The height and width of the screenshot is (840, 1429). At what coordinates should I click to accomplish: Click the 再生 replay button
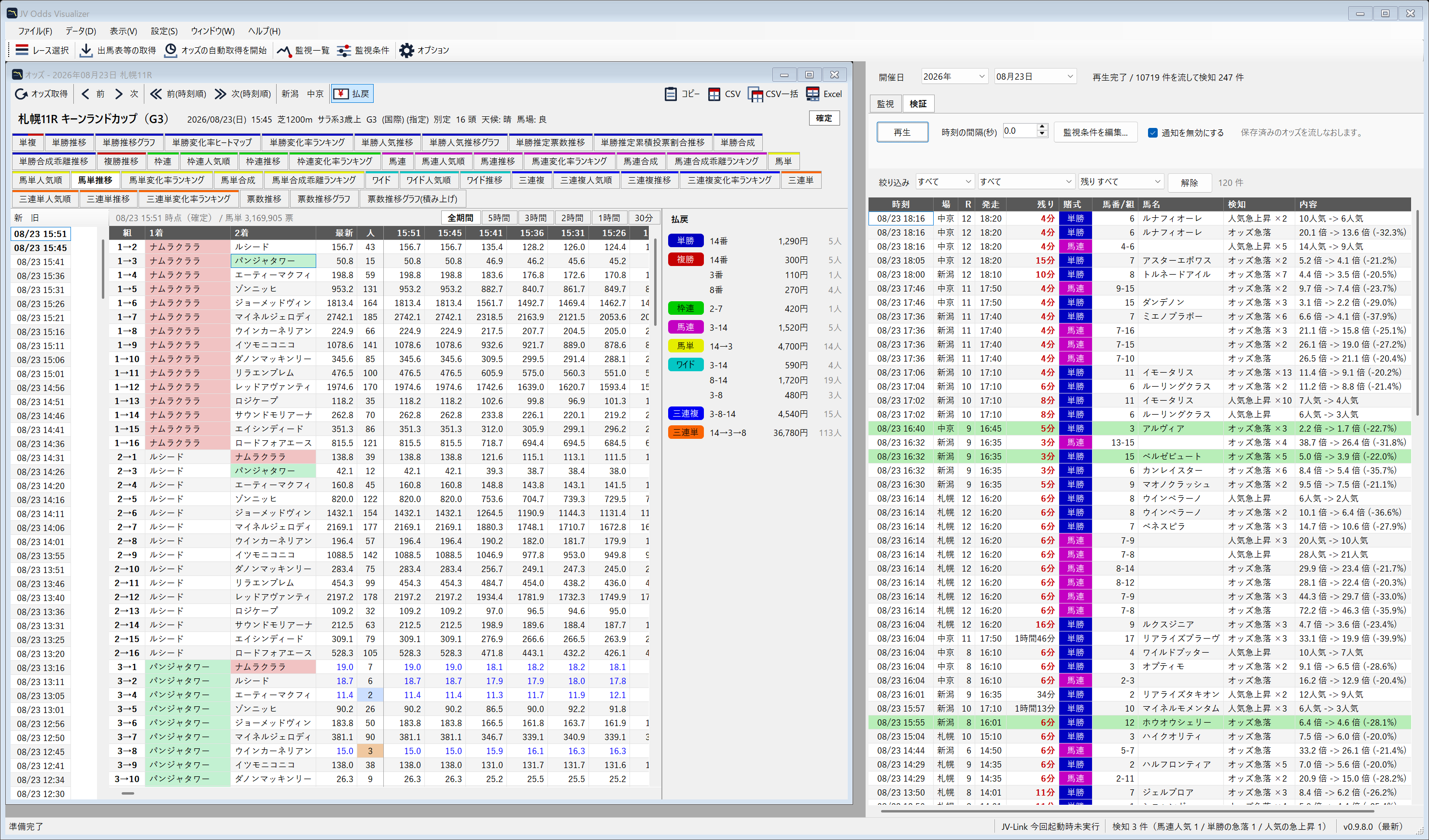(x=902, y=132)
